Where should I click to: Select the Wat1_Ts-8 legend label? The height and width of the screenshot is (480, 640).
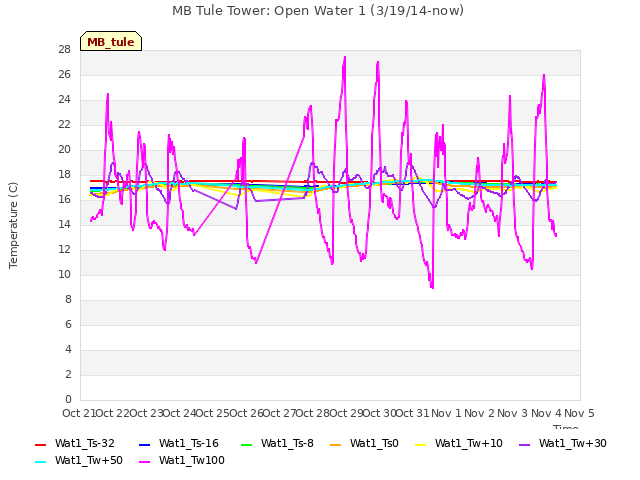(x=287, y=443)
